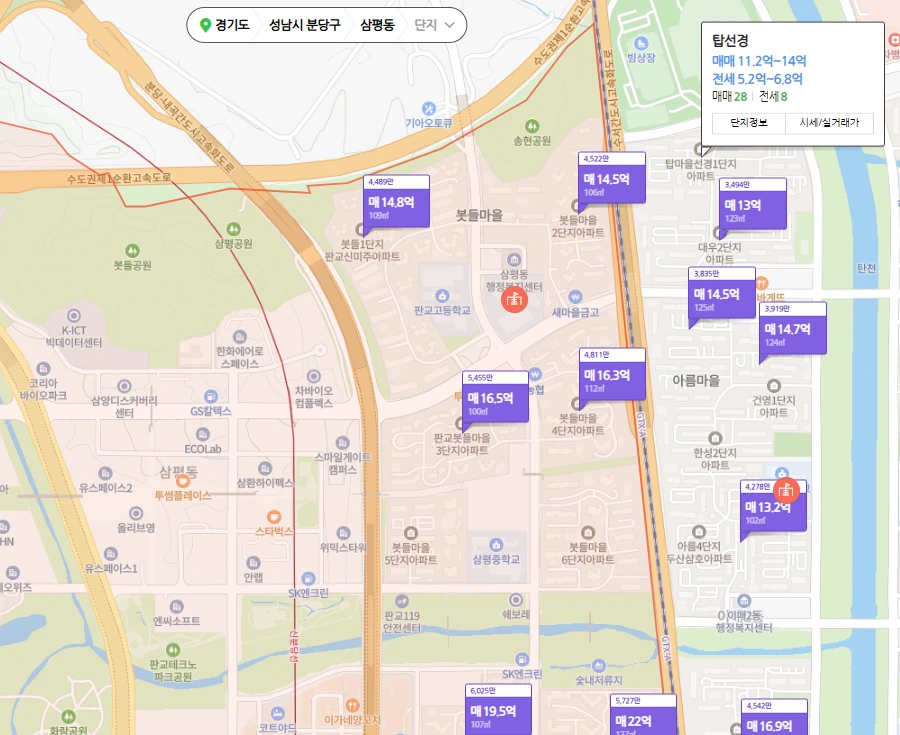Select the 매 16.3억 112㎡ price marker
This screenshot has width=900, height=735.
click(x=612, y=374)
